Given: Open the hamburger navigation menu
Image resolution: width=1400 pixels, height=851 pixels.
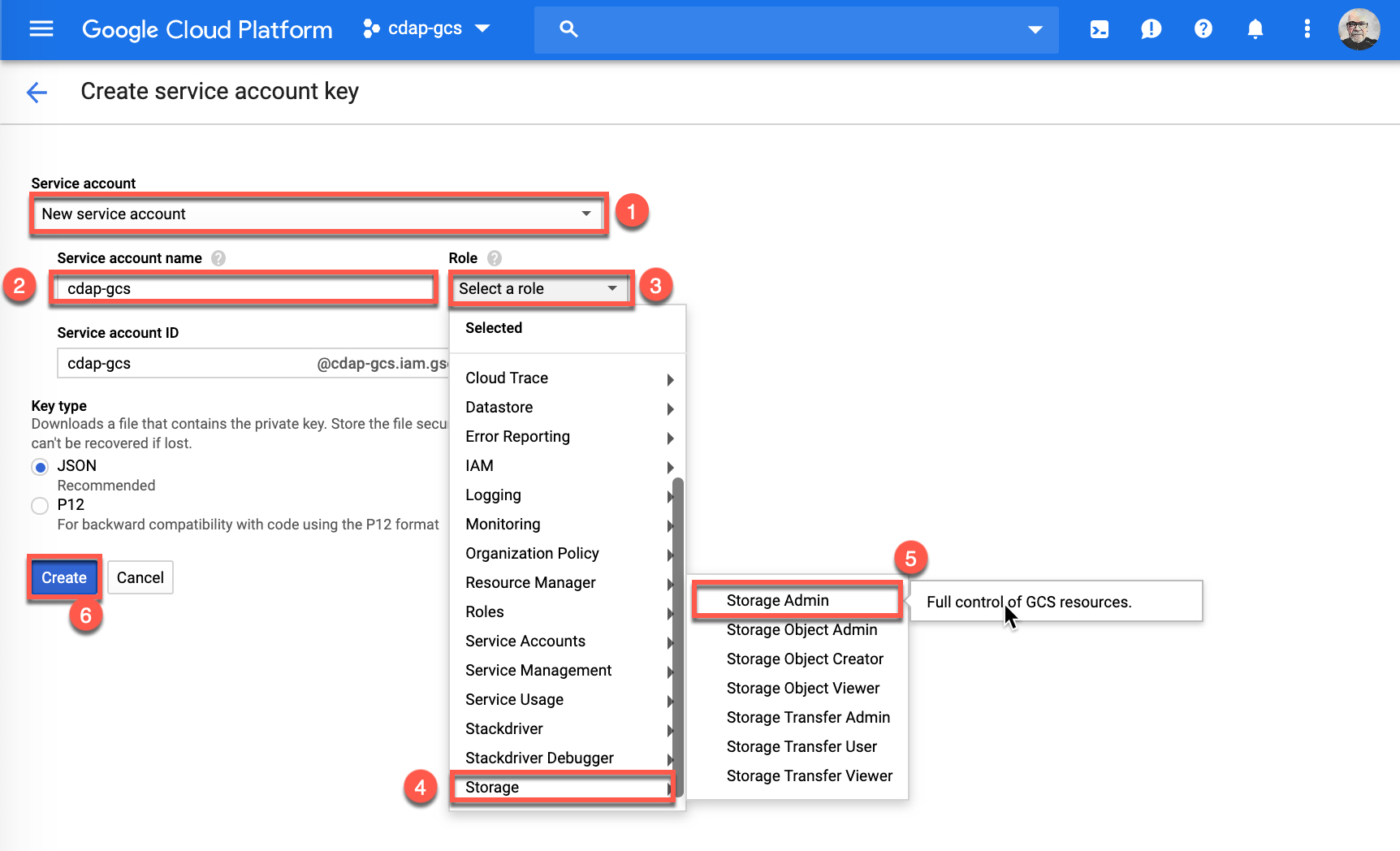Looking at the screenshot, I should click(x=41, y=29).
